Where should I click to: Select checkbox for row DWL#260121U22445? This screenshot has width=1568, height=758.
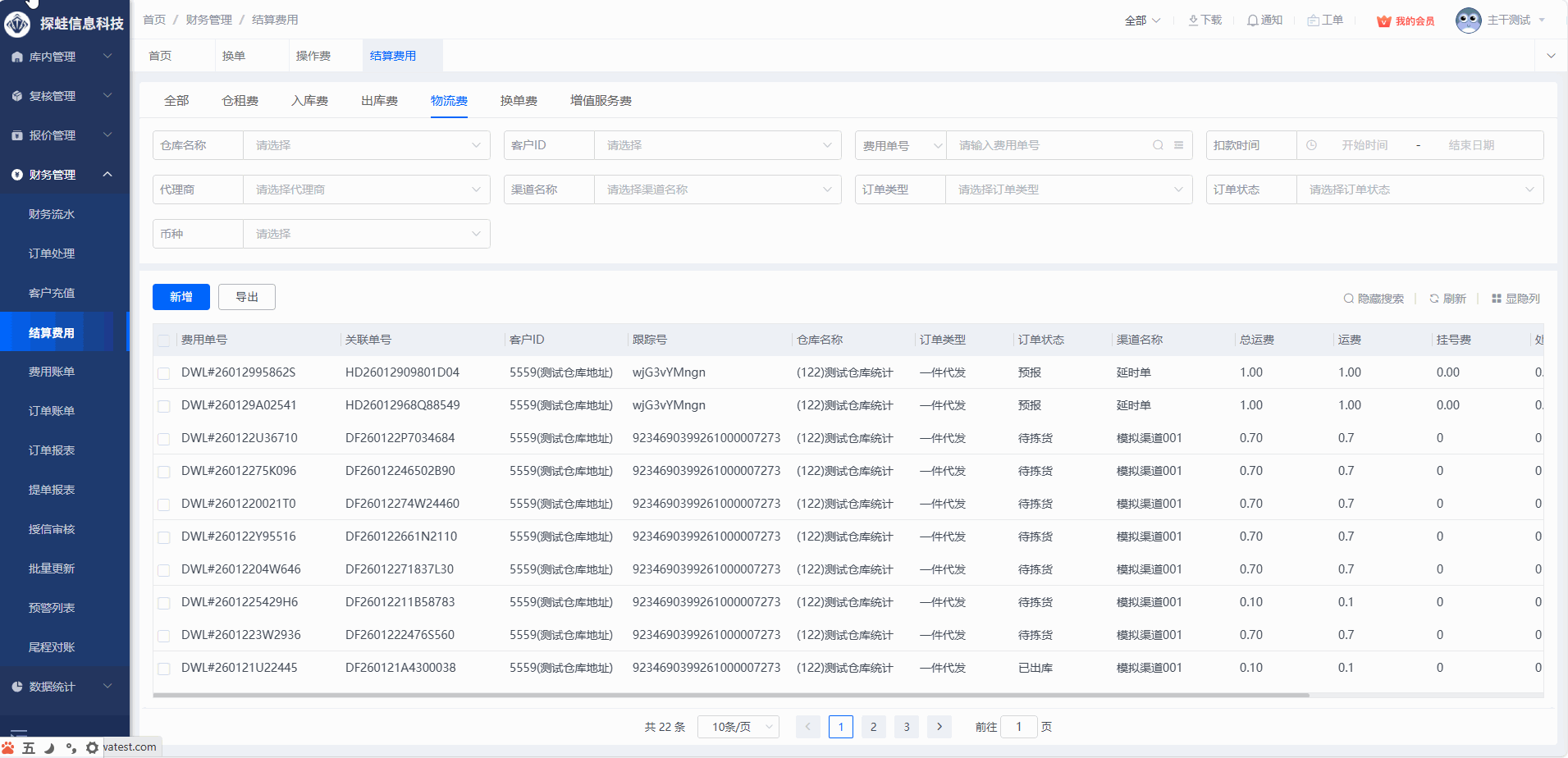164,669
